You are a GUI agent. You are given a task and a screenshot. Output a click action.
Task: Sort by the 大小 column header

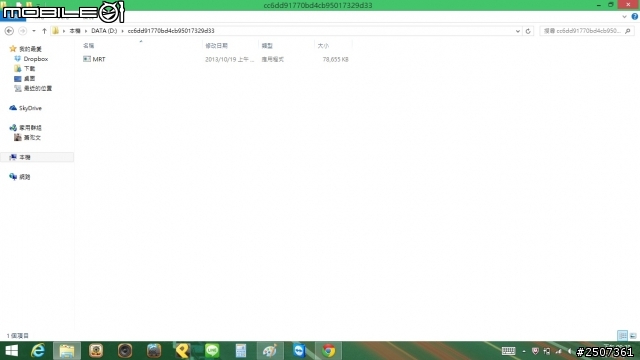pyautogui.click(x=323, y=46)
